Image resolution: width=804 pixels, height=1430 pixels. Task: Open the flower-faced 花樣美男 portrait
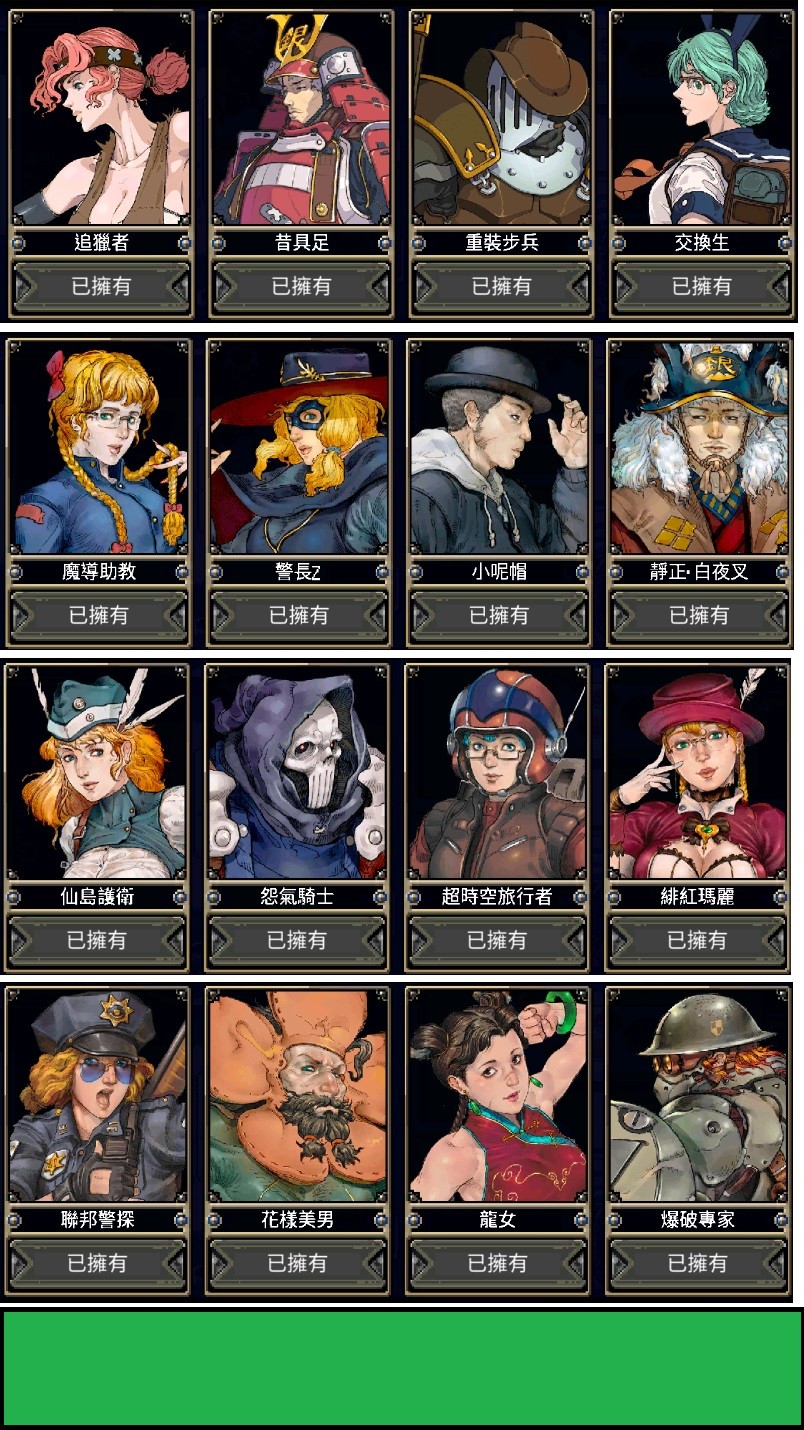[x=297, y=1096]
